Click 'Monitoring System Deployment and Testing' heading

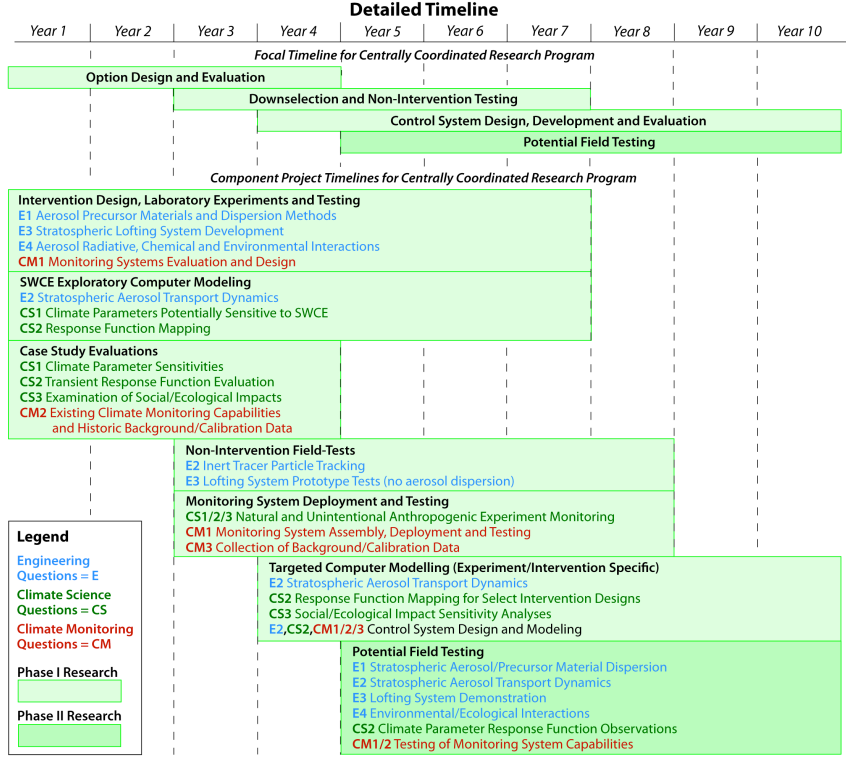coord(317,501)
